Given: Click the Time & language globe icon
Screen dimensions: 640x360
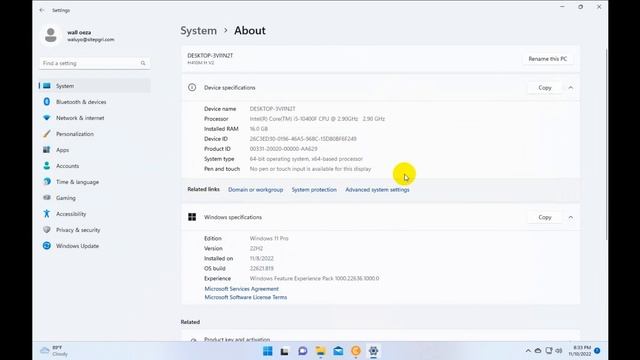Looking at the screenshot, I should click(47, 182).
